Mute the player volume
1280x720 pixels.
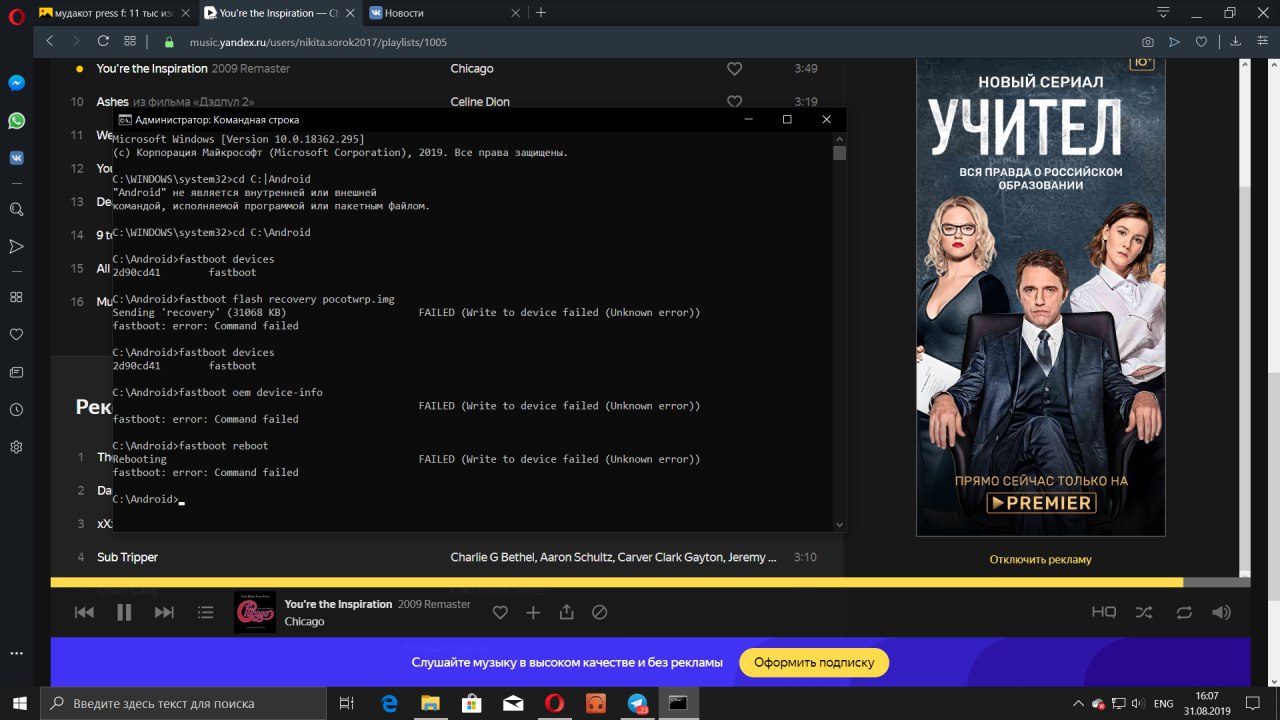(1221, 612)
